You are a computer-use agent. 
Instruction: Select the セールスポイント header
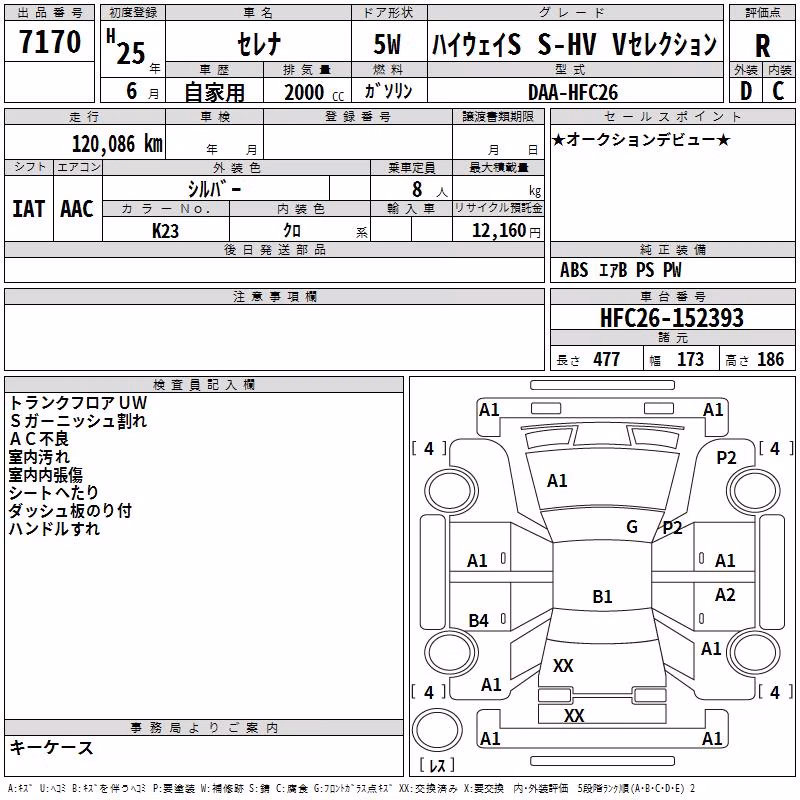click(672, 117)
